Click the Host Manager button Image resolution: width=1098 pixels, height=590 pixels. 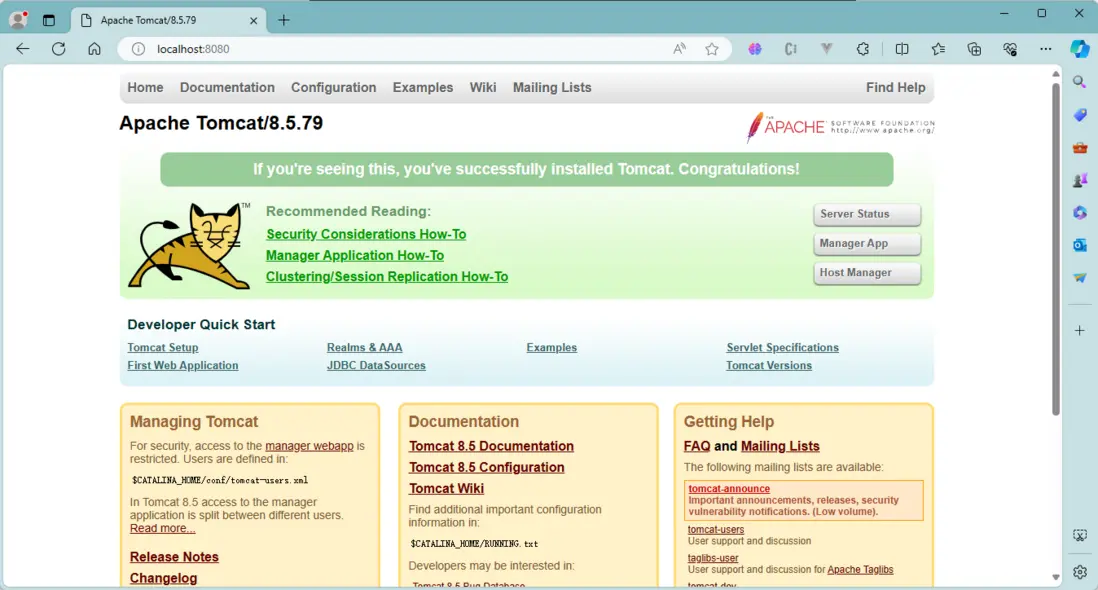tap(867, 273)
